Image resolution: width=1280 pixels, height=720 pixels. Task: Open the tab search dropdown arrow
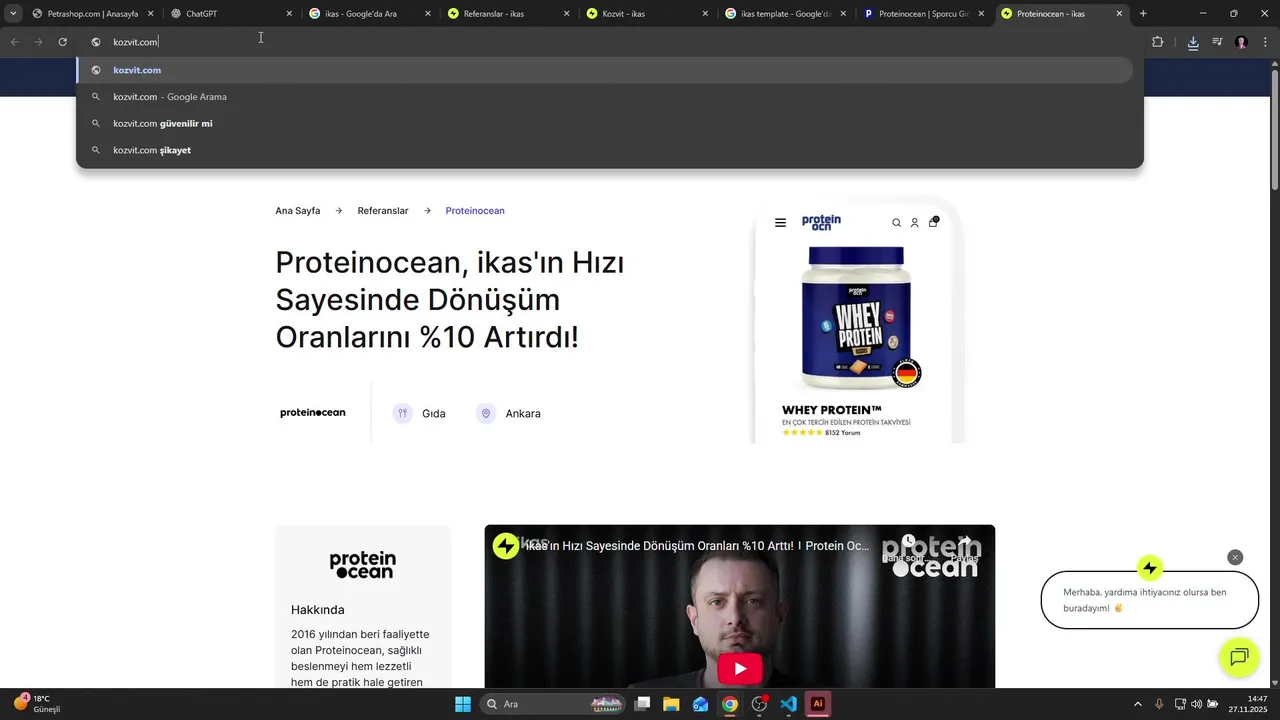point(12,14)
